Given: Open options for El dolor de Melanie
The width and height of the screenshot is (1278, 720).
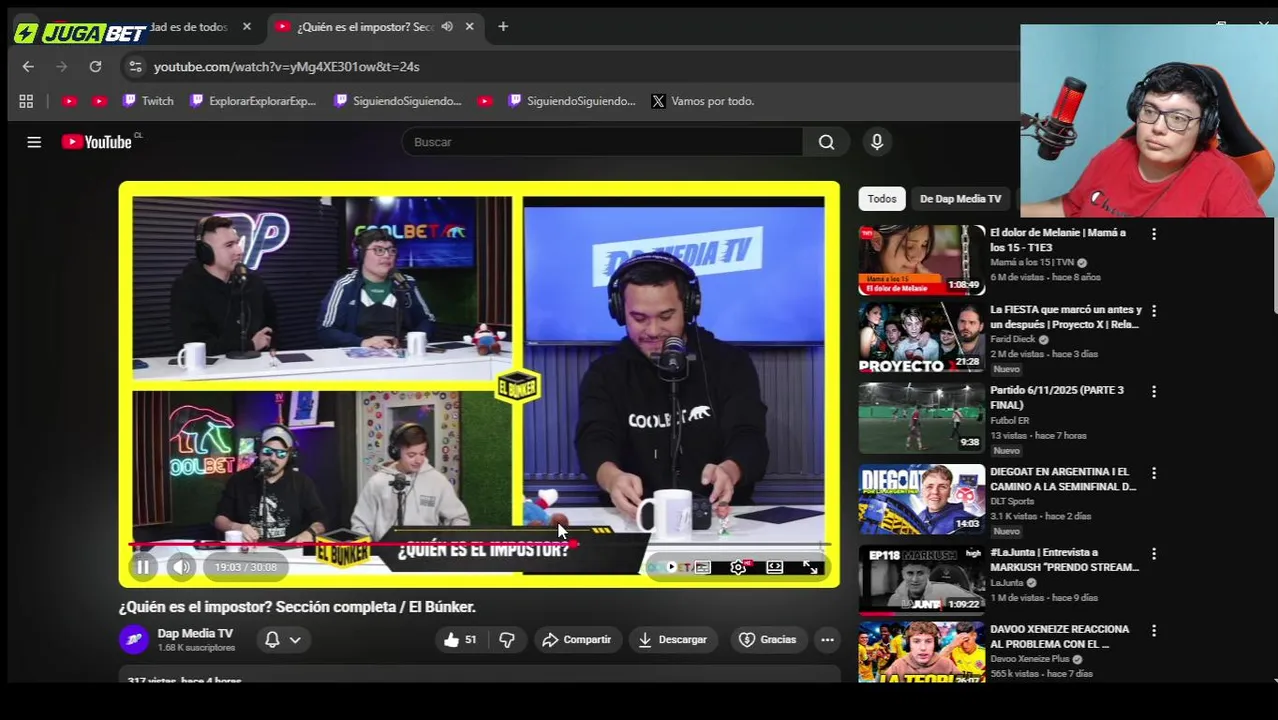Looking at the screenshot, I should (x=1154, y=234).
